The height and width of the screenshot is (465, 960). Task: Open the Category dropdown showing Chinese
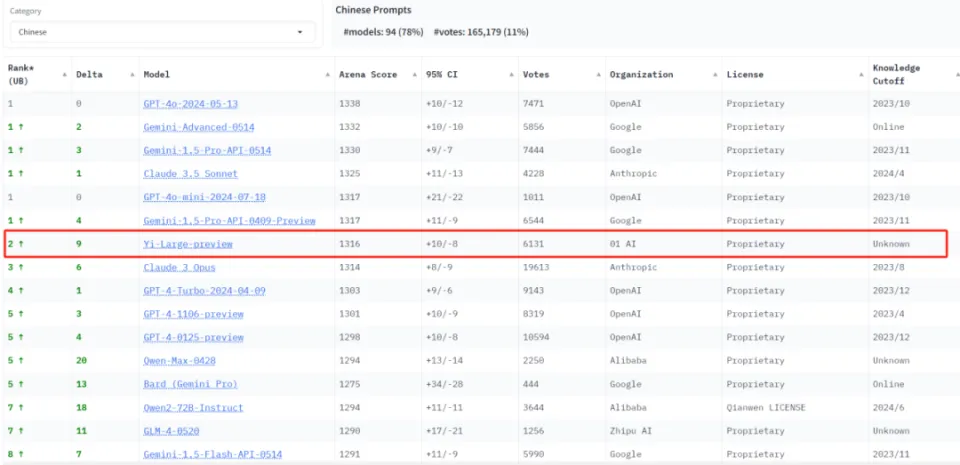coord(160,32)
